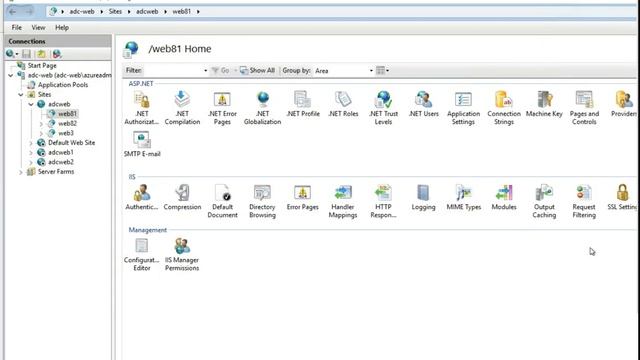Viewport: 640px width, 360px height.
Task: Open .NET Trust Levels feature
Action: pyautogui.click(x=383, y=108)
